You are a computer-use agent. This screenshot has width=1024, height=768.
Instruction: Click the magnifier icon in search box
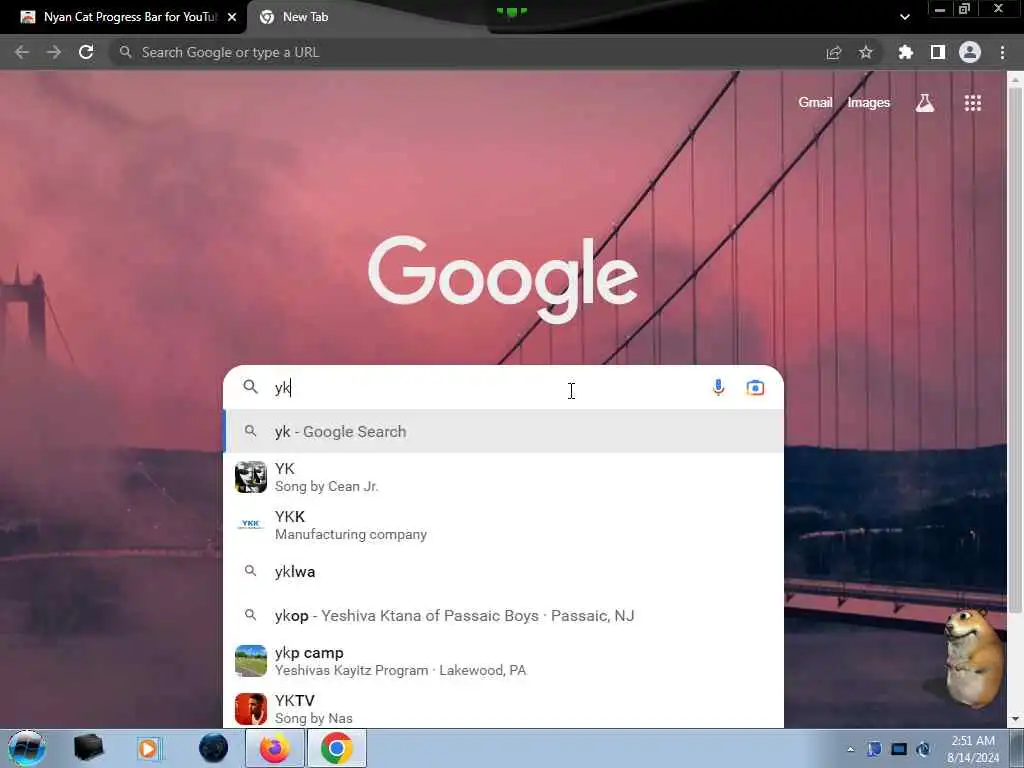pyautogui.click(x=250, y=387)
